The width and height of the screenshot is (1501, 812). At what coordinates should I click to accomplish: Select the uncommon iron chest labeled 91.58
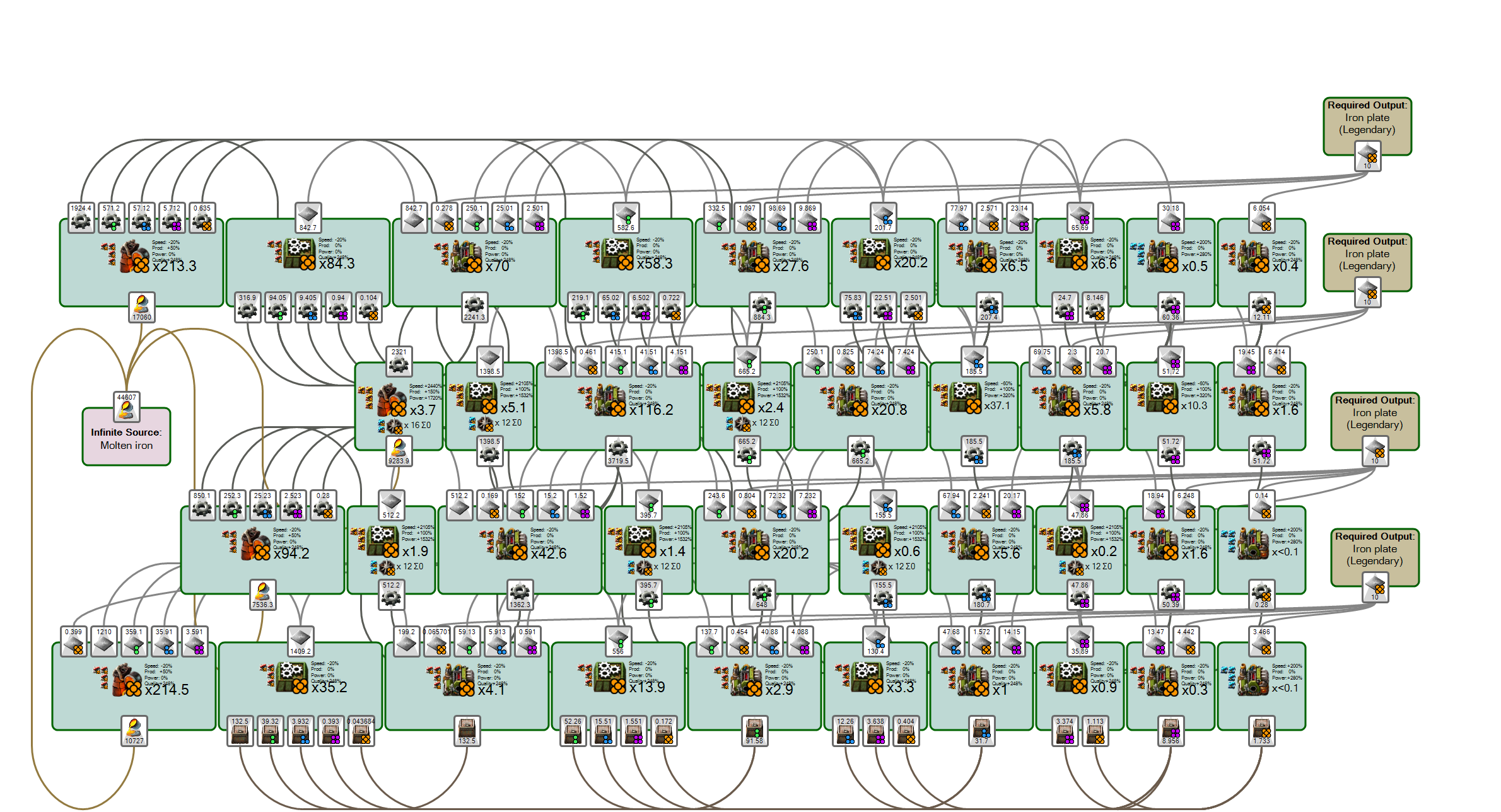click(754, 731)
